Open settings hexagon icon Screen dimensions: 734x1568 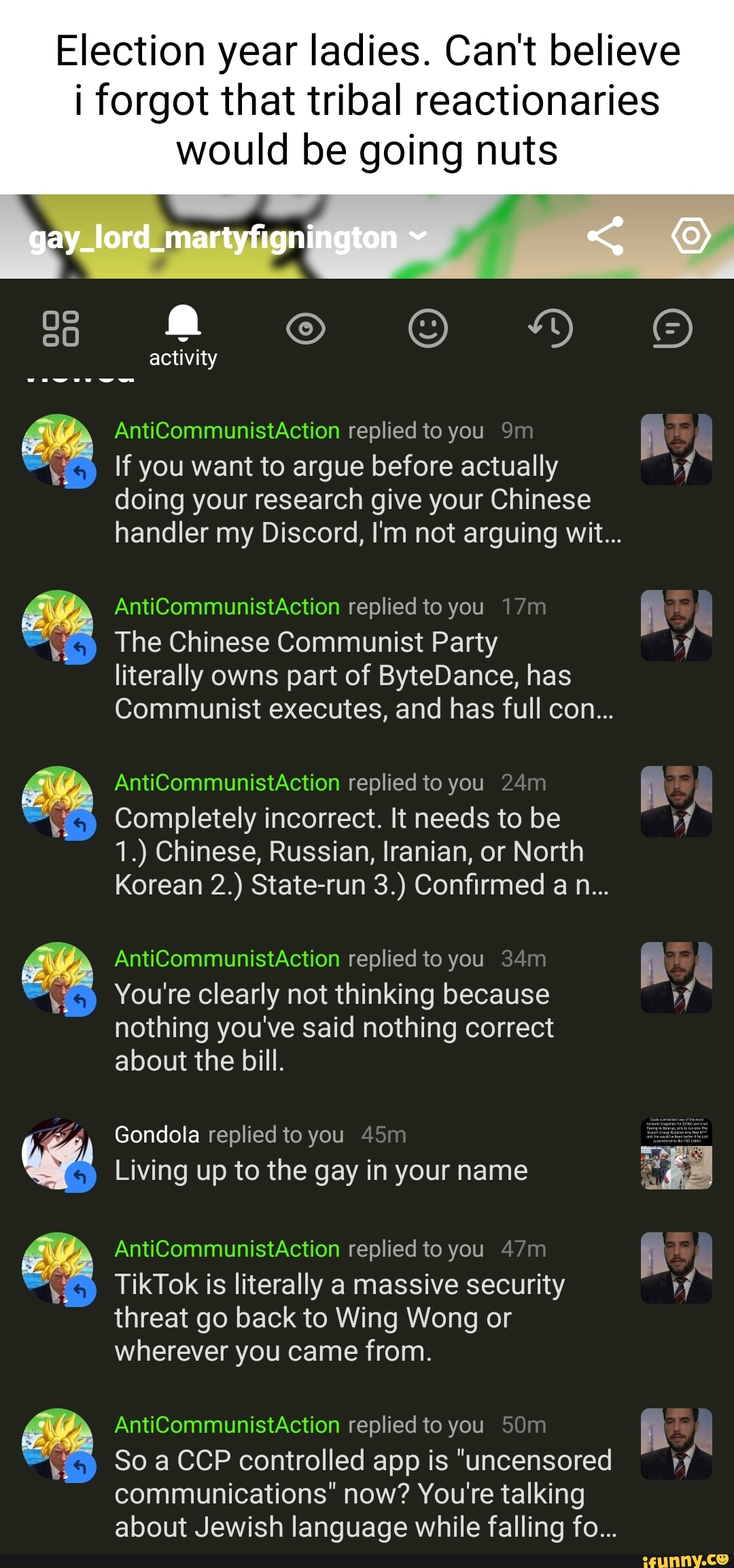coord(691,236)
